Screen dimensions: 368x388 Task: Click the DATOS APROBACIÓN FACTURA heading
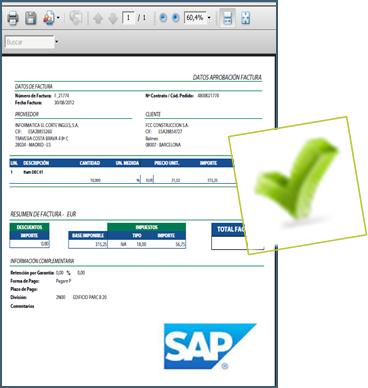tap(227, 77)
